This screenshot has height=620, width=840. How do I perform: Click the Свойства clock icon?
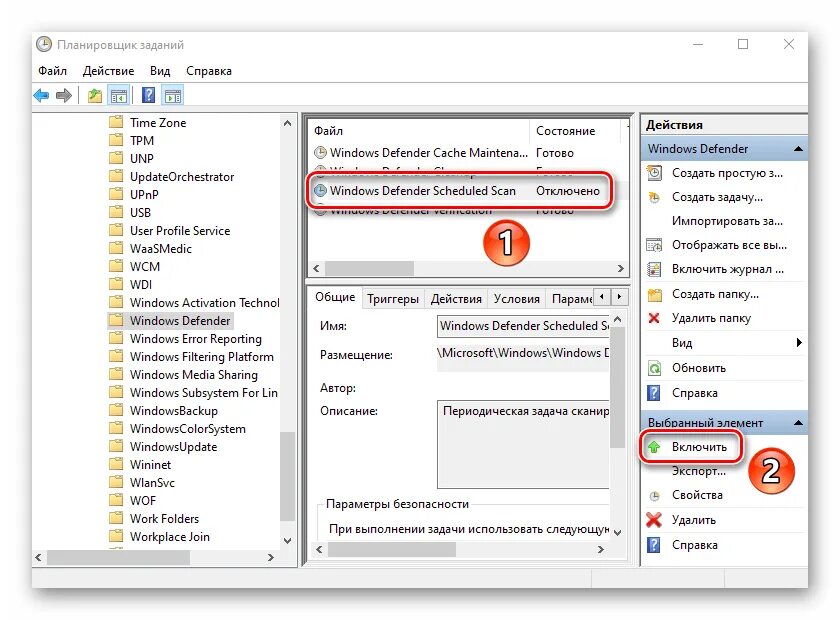click(x=654, y=496)
